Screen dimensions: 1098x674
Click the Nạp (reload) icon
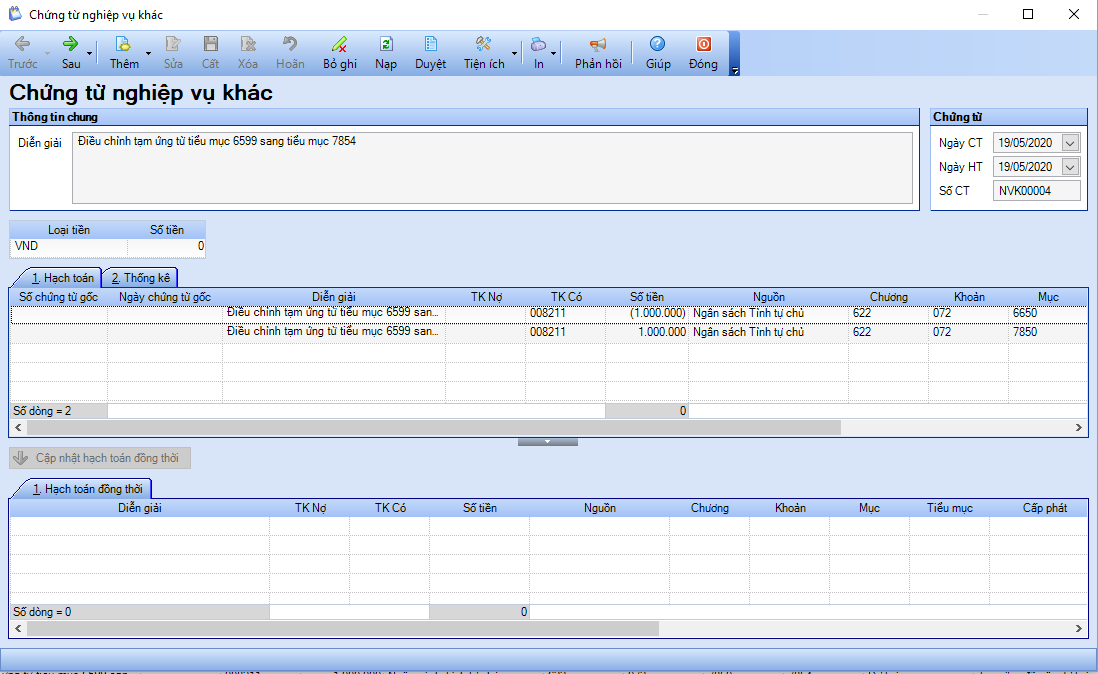(x=386, y=44)
